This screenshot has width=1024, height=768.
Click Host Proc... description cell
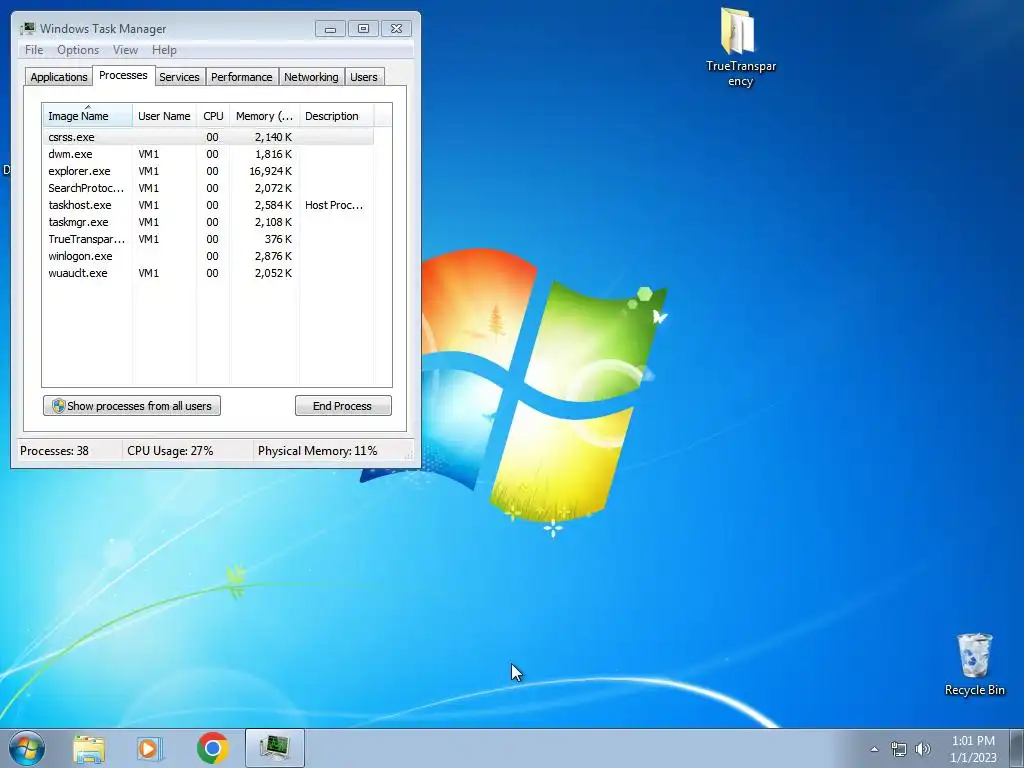pyautogui.click(x=334, y=205)
